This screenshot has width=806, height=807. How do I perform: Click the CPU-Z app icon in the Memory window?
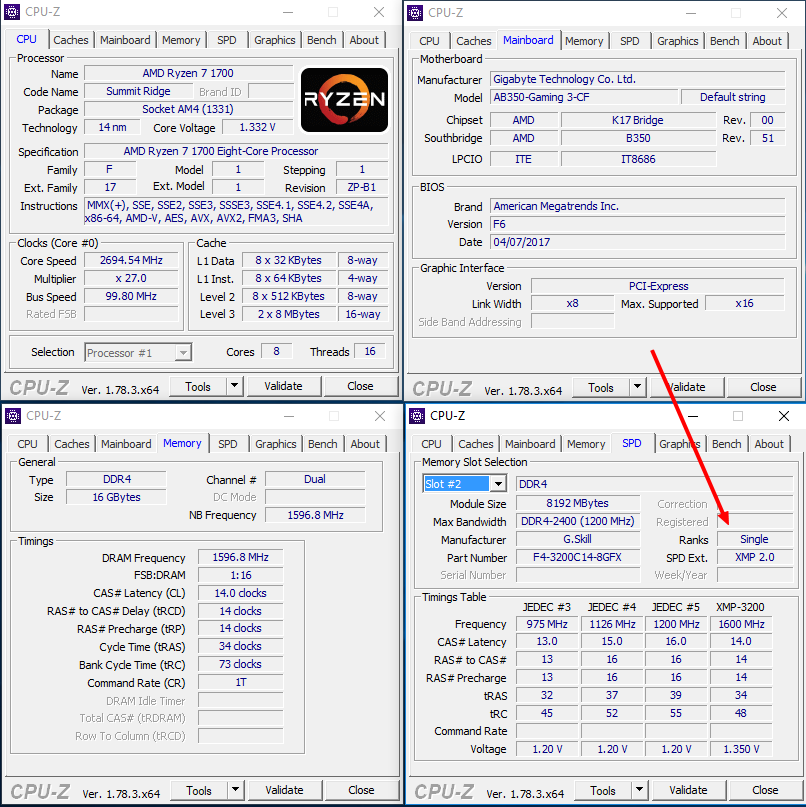(13, 416)
